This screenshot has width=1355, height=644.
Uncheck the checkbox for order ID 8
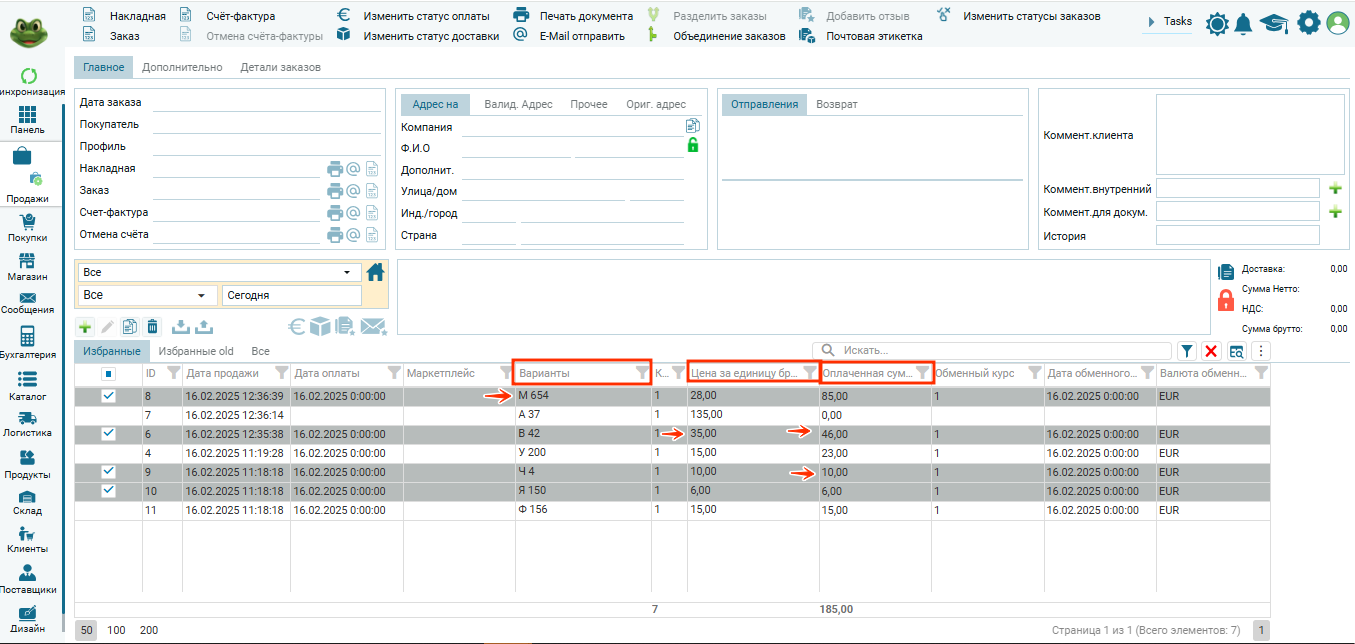point(109,396)
